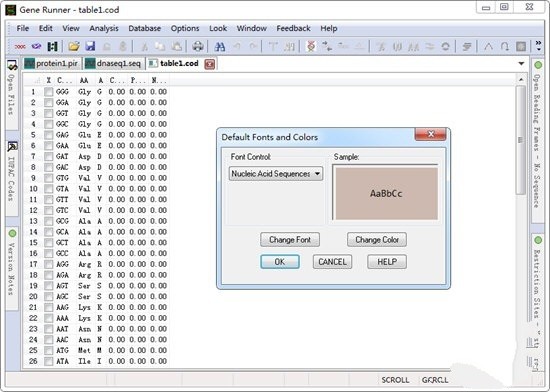This screenshot has width=550, height=392.
Task: Save using the blue floppy disk icon
Action: click(90, 46)
